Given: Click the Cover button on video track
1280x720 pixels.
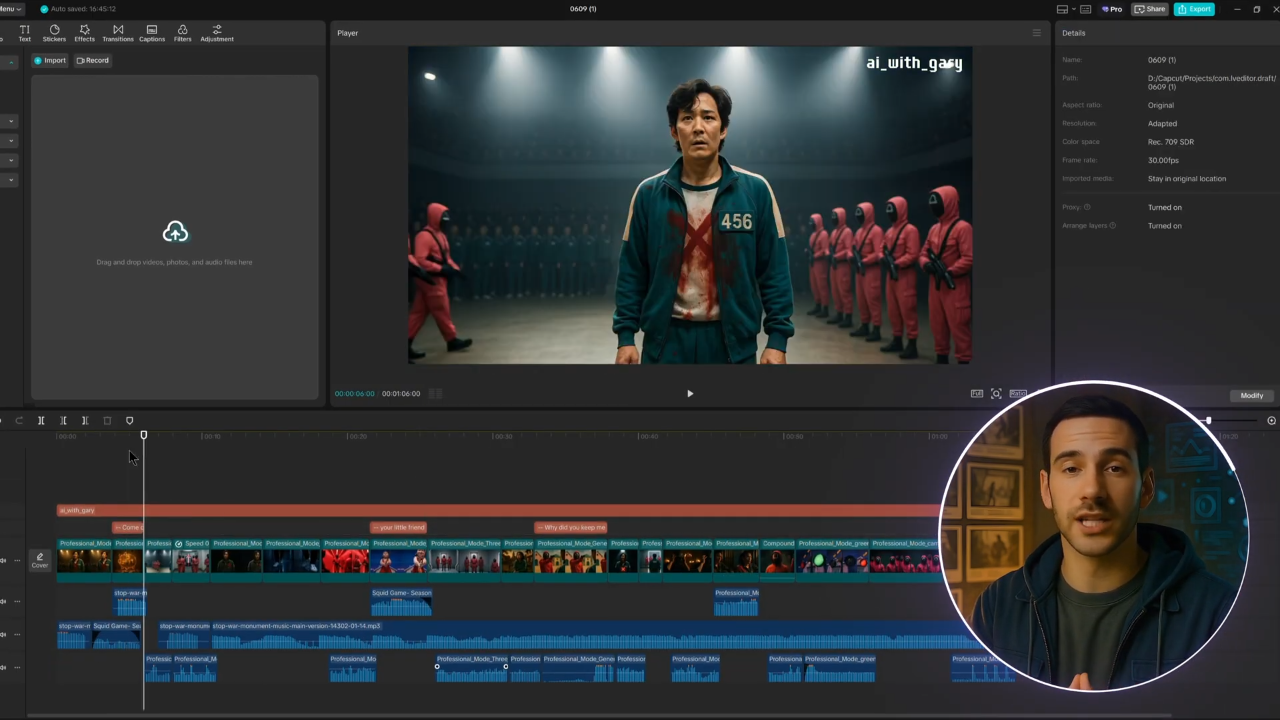Looking at the screenshot, I should click(40, 561).
